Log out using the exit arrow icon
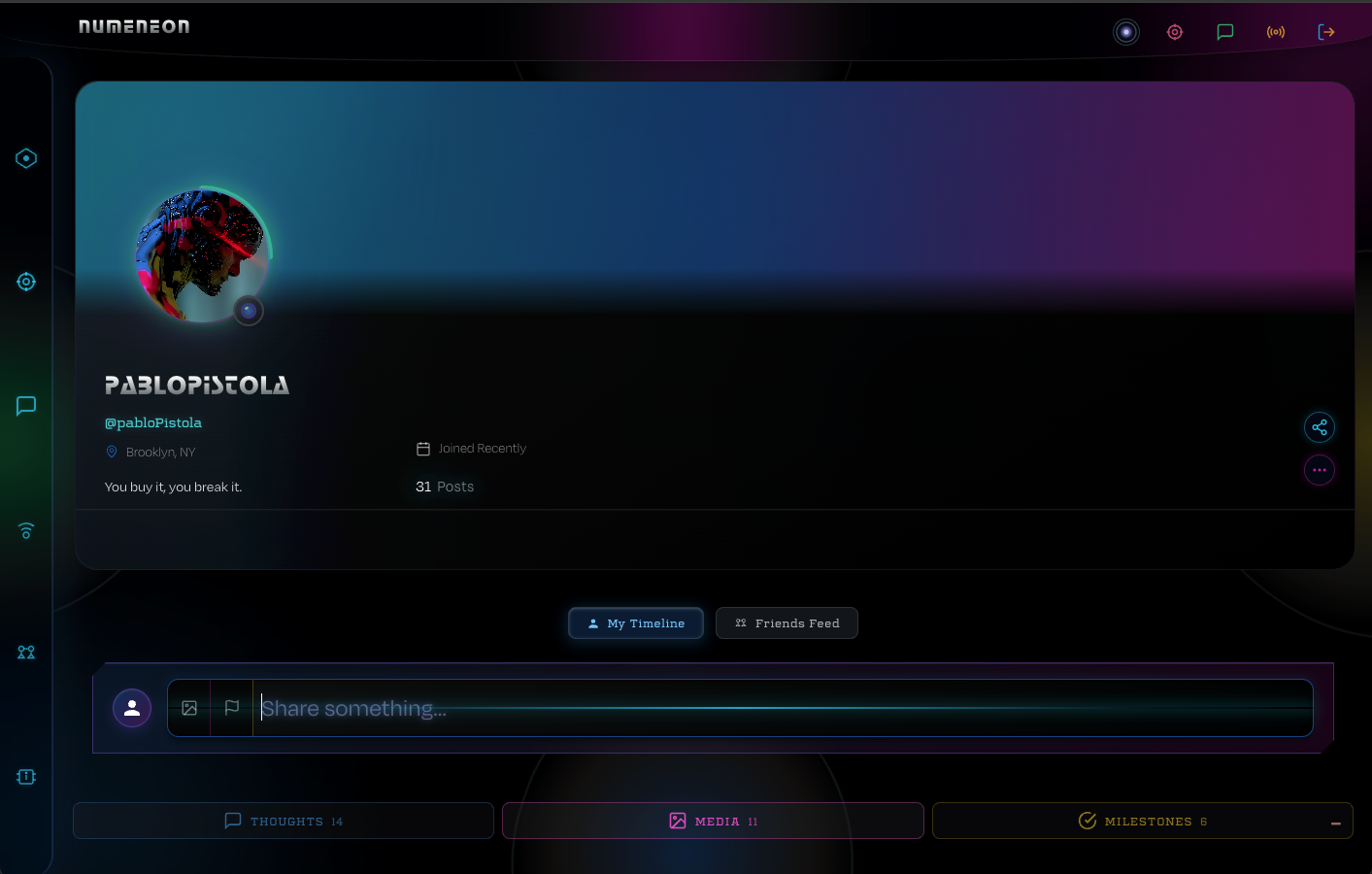1372x874 pixels. point(1326,32)
